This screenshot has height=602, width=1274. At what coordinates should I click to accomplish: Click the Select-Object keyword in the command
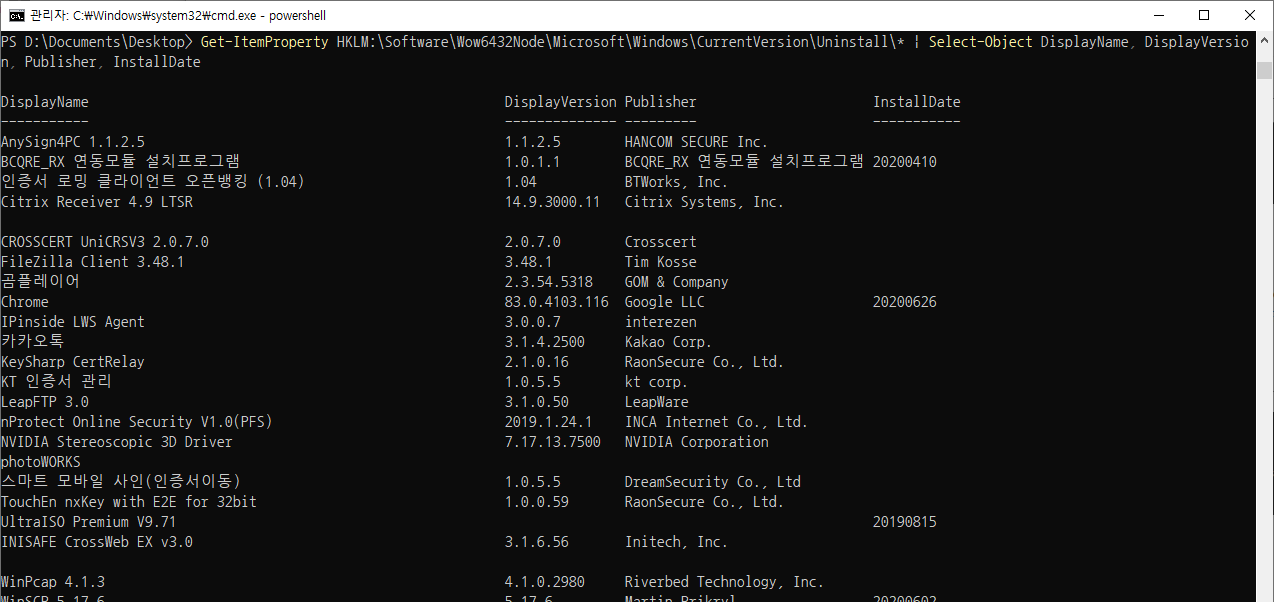[981, 42]
